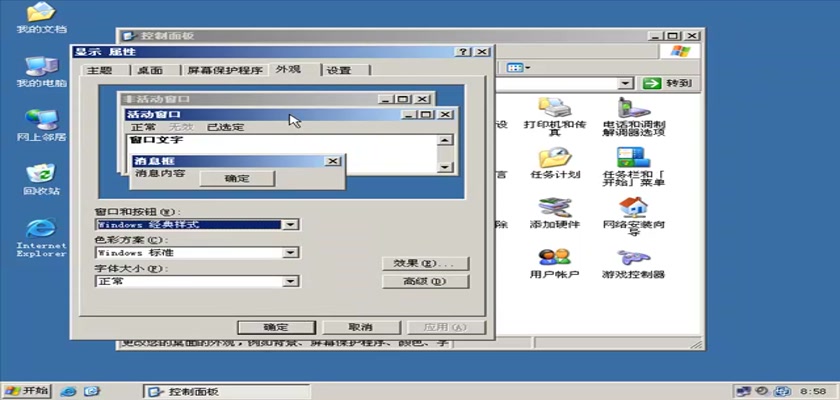The image size is (840, 400).
Task: Close the Display Properties dialog
Action: click(482, 52)
